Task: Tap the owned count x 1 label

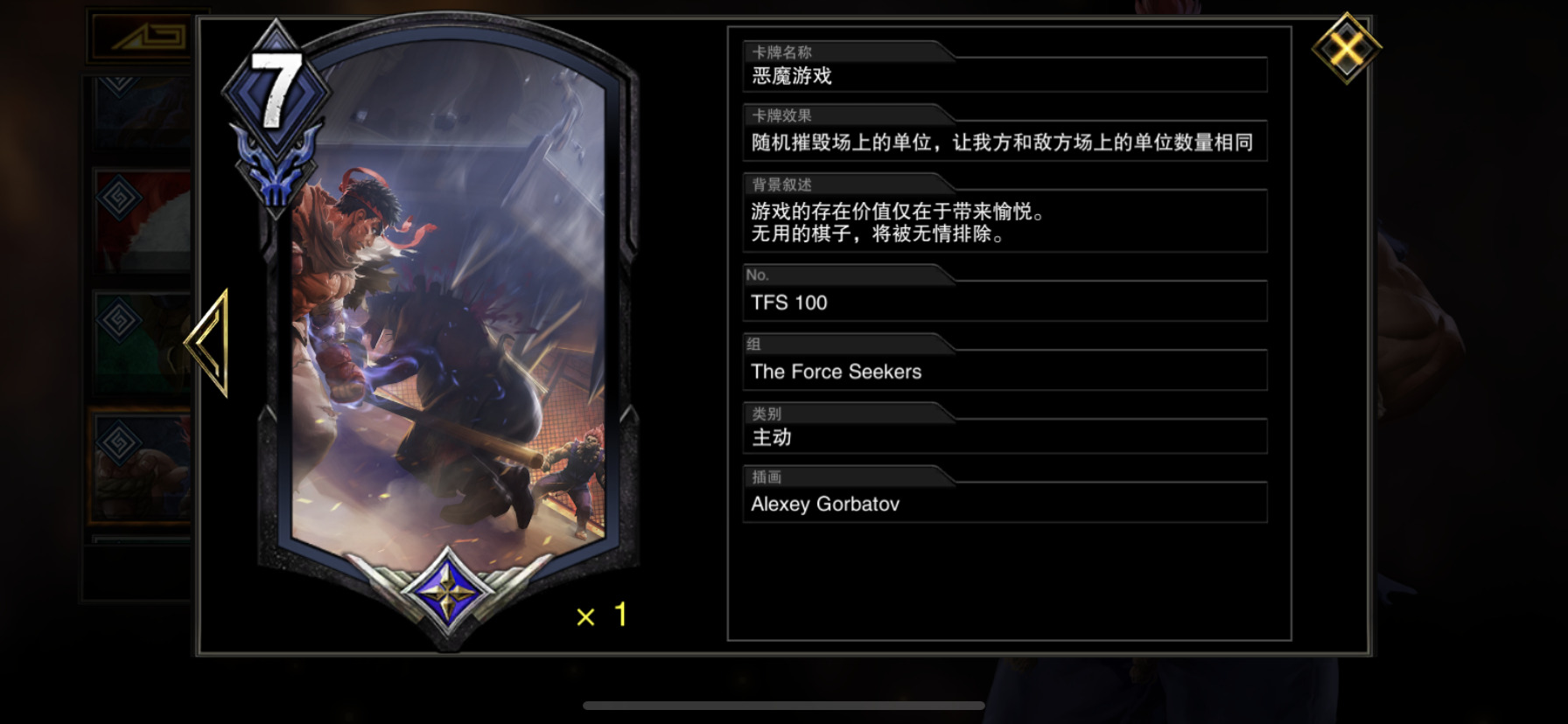Action: pyautogui.click(x=603, y=615)
